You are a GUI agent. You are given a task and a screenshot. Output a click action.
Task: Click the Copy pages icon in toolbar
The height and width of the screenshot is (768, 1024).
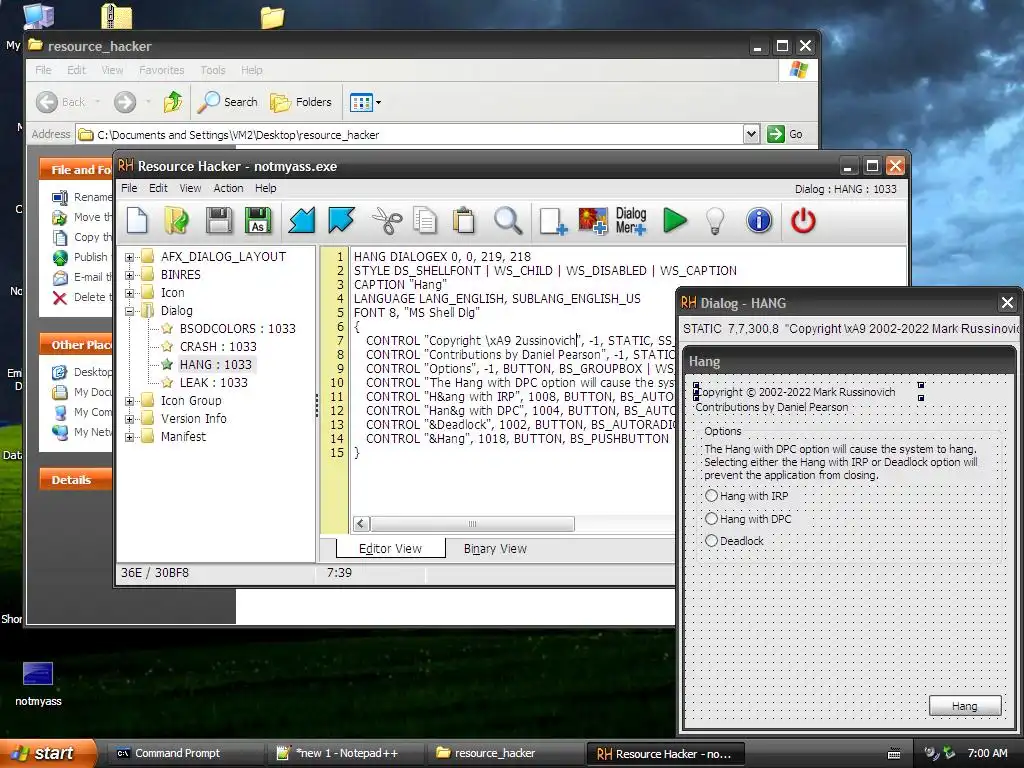(x=425, y=220)
